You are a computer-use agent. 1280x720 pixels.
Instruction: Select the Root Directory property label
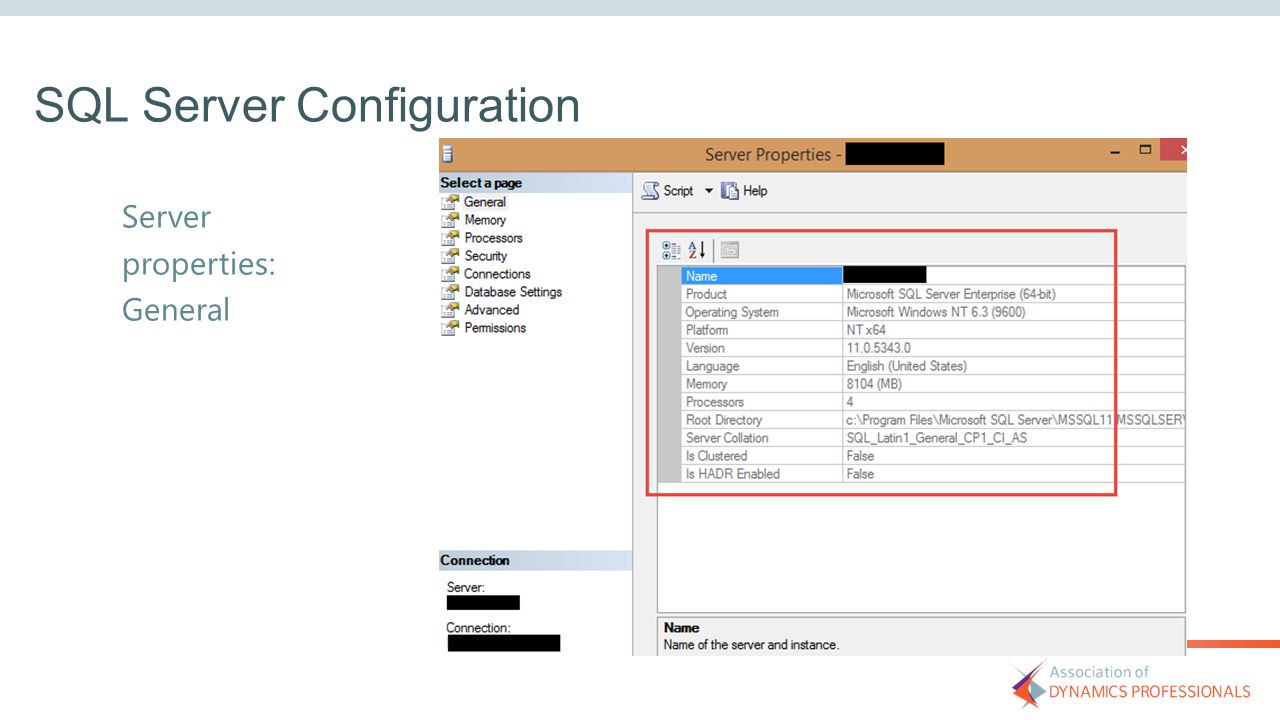(x=724, y=420)
